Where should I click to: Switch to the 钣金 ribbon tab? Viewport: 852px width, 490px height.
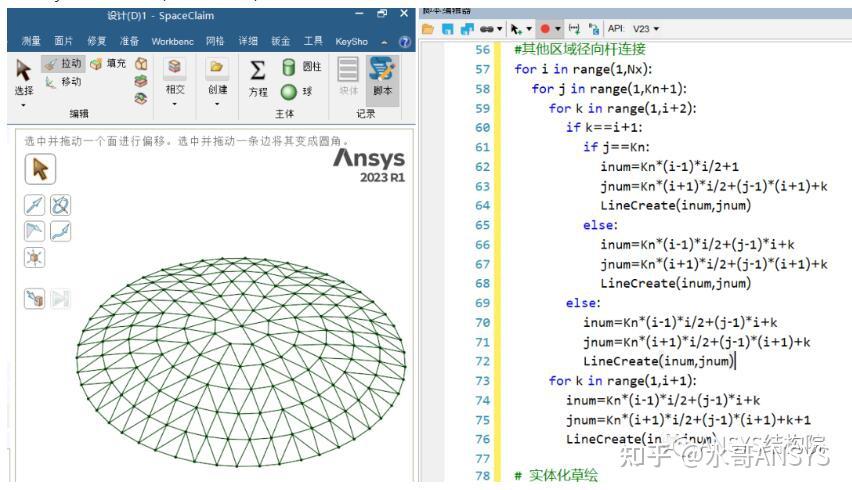tap(280, 41)
